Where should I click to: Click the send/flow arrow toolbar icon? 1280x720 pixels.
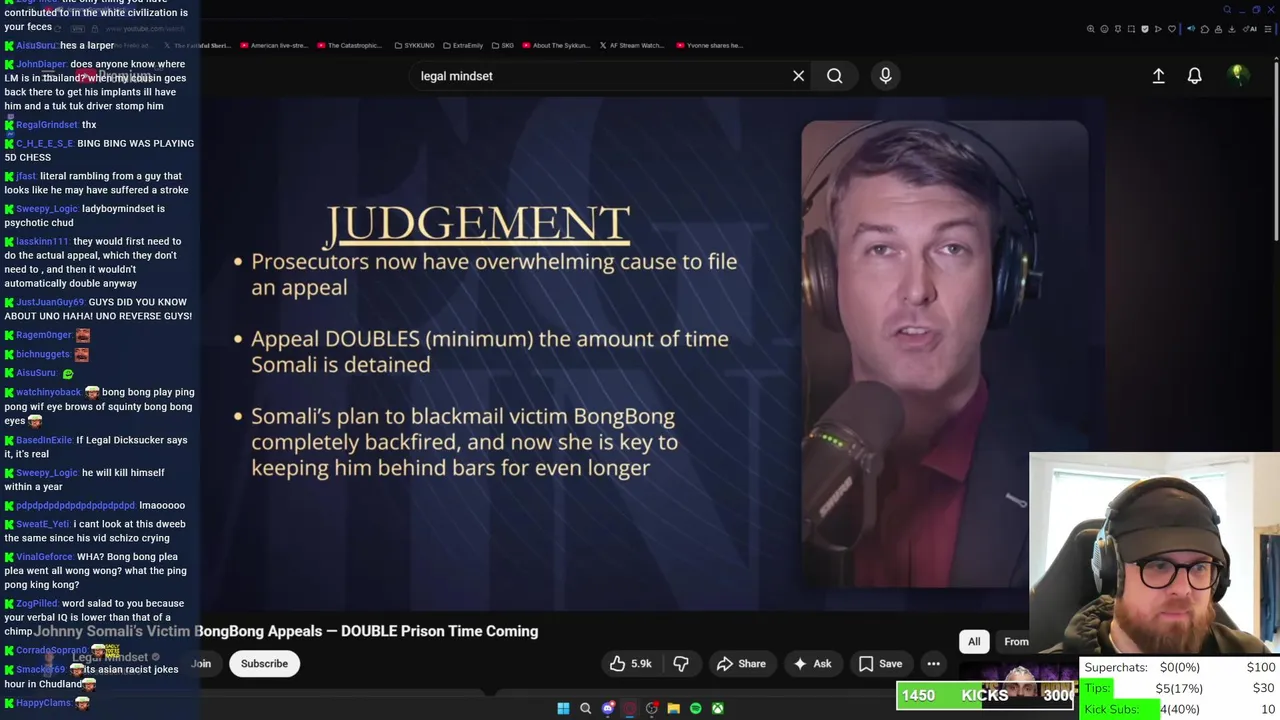1158,29
